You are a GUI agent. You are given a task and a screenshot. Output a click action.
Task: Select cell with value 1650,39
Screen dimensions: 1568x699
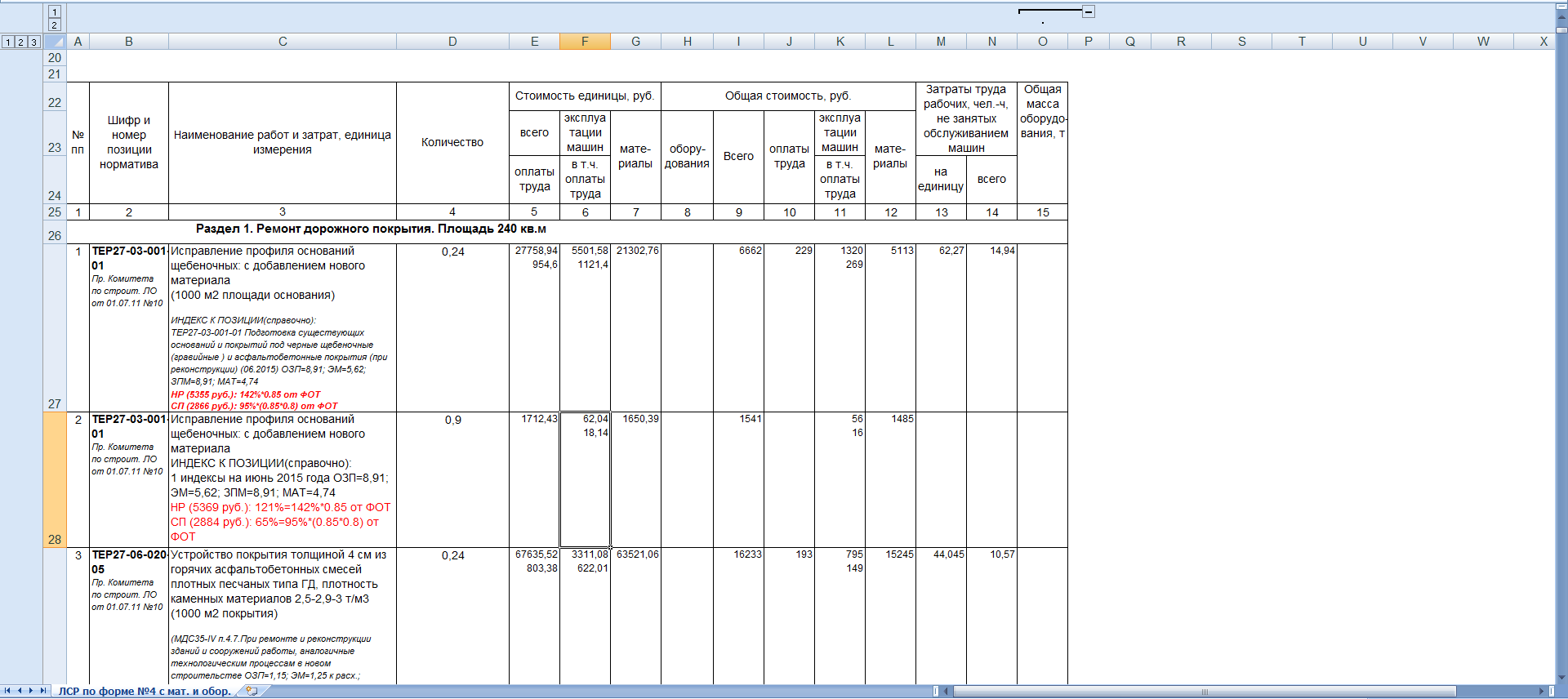[635, 479]
